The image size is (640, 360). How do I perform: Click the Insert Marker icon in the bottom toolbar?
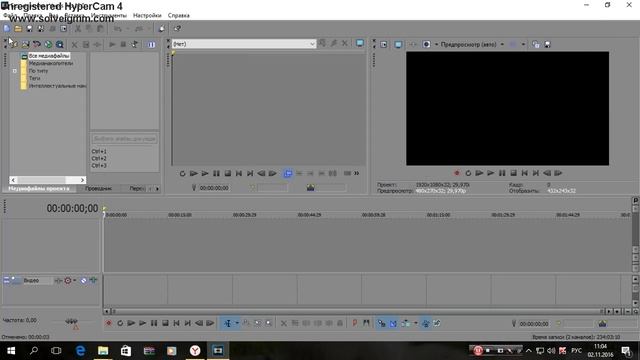point(355,323)
